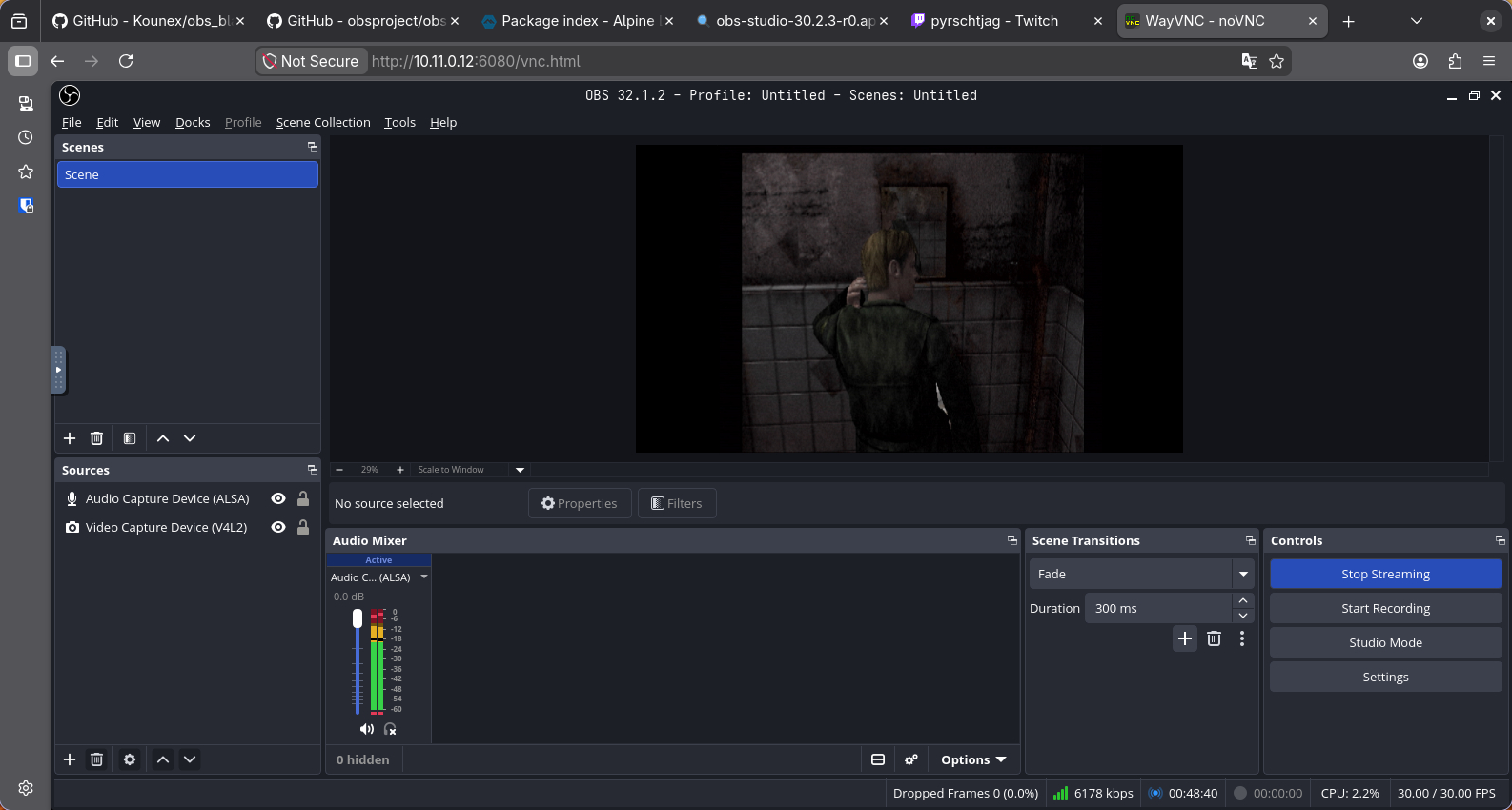Open source Filters button
This screenshot has height=810, width=1512.
pyautogui.click(x=677, y=503)
